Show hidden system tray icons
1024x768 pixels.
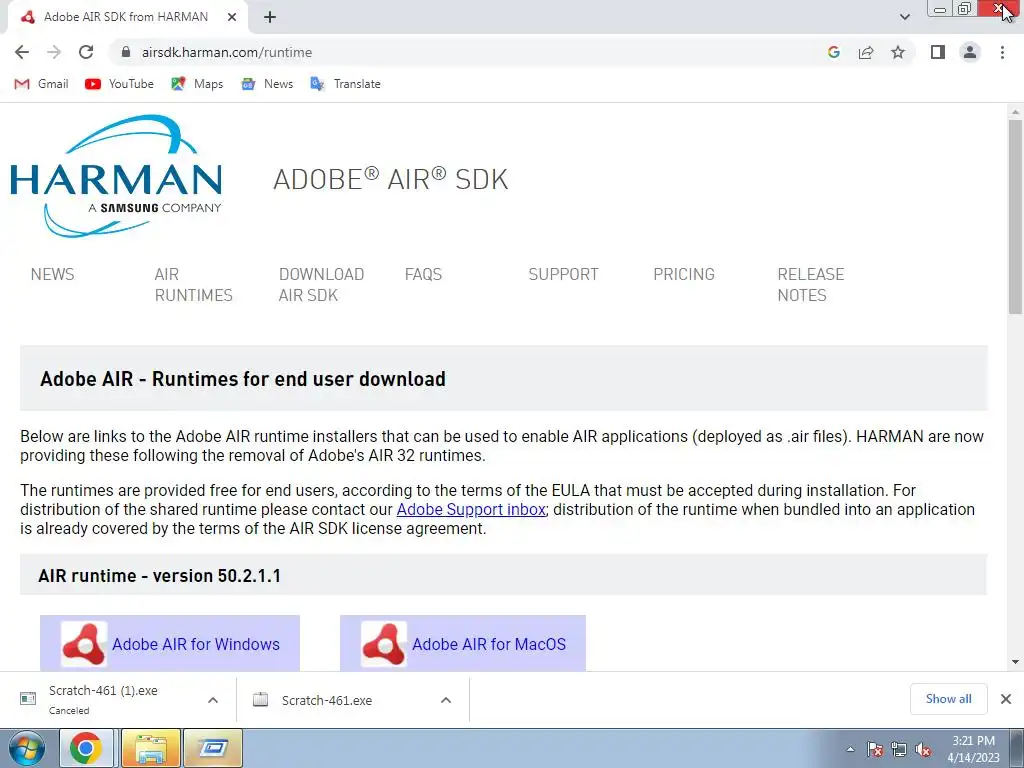pos(850,749)
